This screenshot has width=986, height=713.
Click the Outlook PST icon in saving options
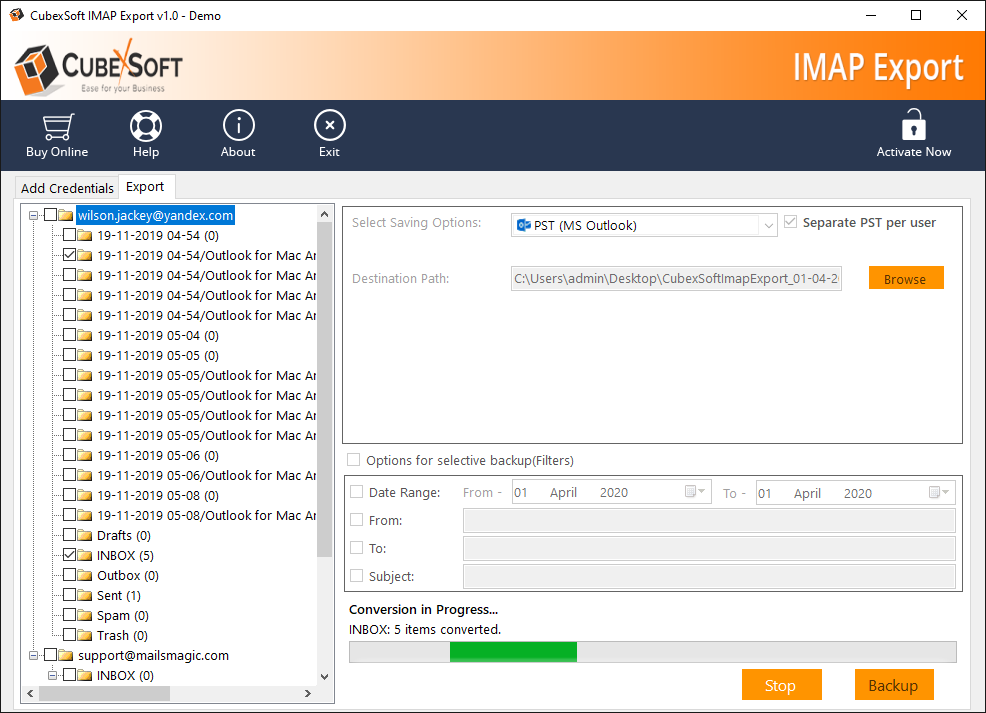523,225
